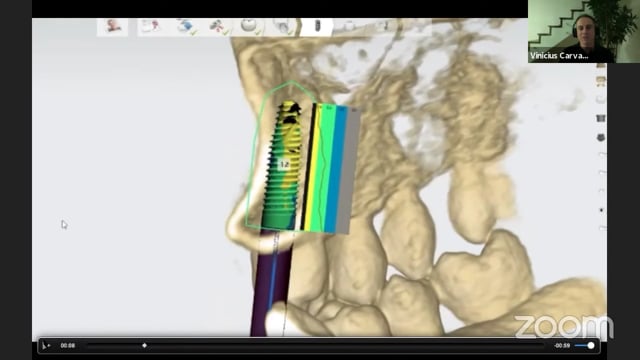Adjust the volume slider knob on the player bar
Viewport: 640px width, 360px height.
point(591,346)
